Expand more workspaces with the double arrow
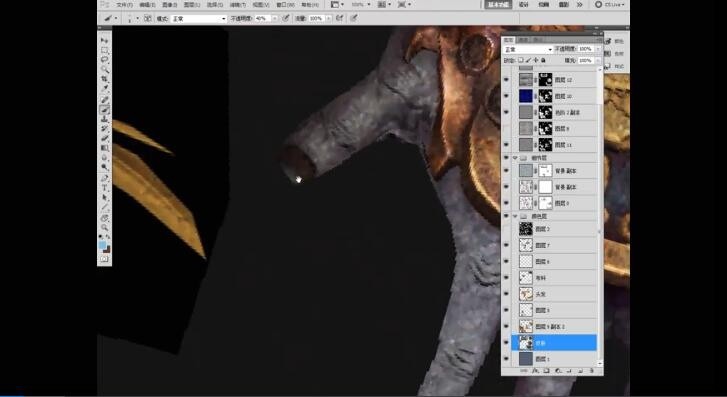The width and height of the screenshot is (727, 397). pyautogui.click(x=580, y=5)
